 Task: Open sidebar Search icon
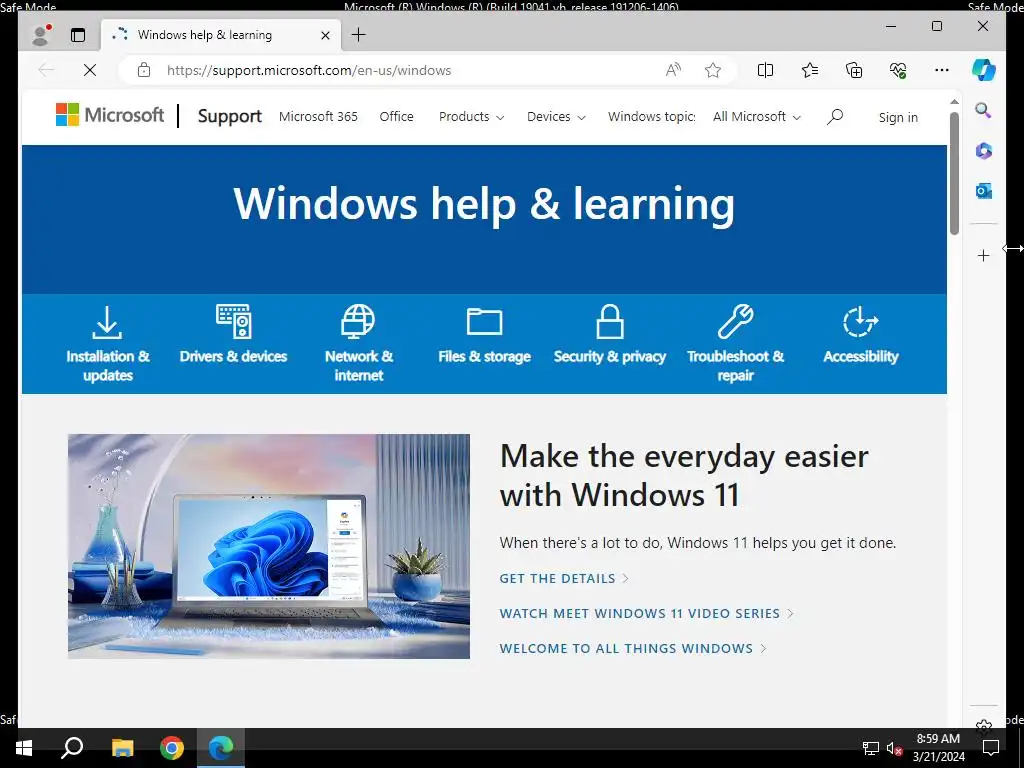tap(984, 110)
